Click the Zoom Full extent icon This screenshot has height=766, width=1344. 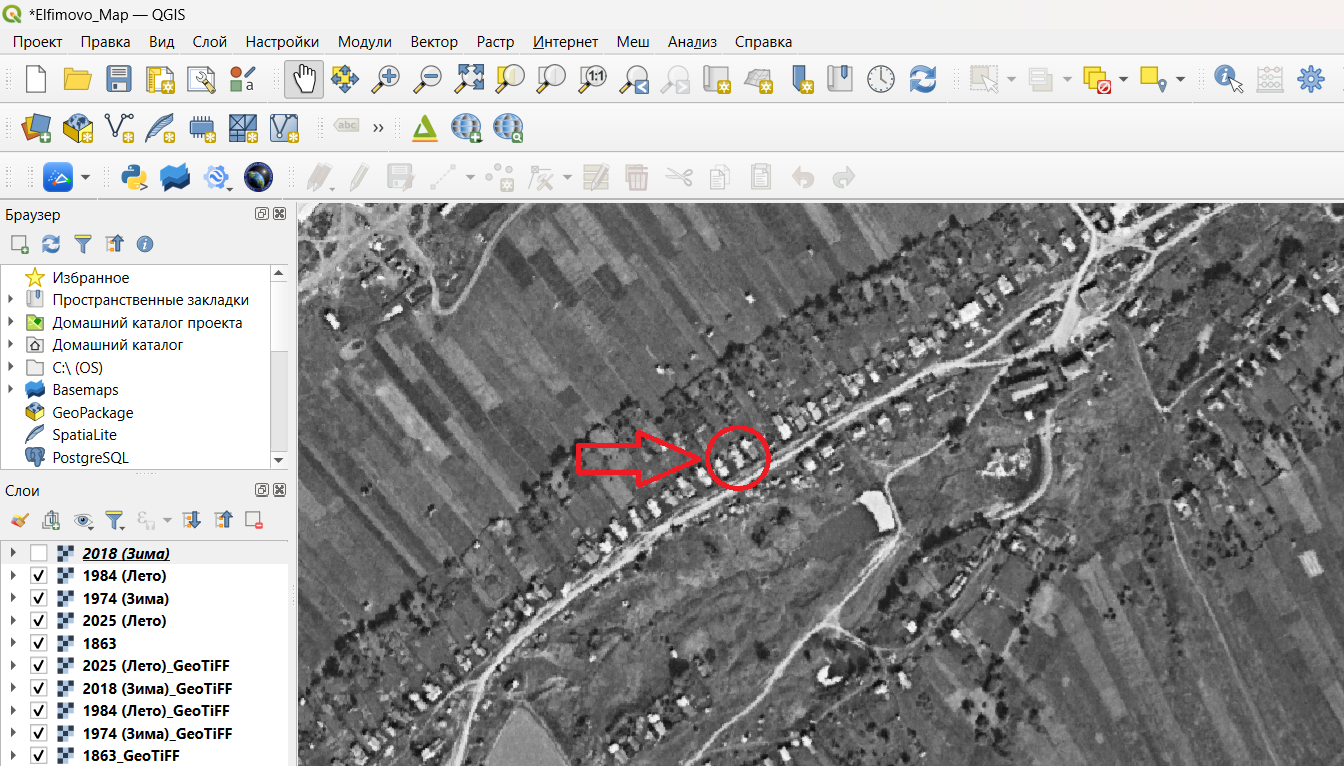tap(470, 79)
